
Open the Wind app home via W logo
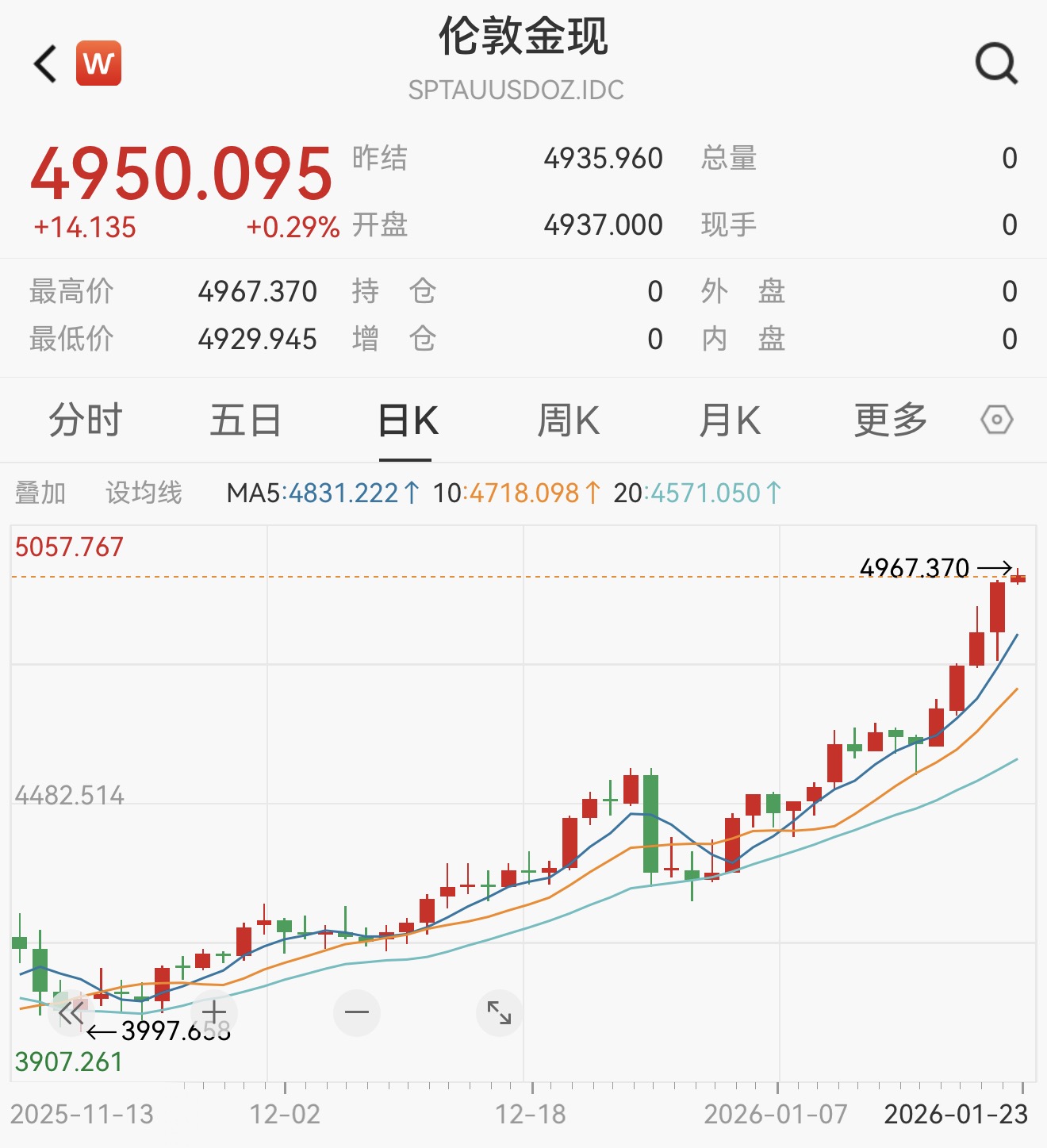(x=97, y=63)
